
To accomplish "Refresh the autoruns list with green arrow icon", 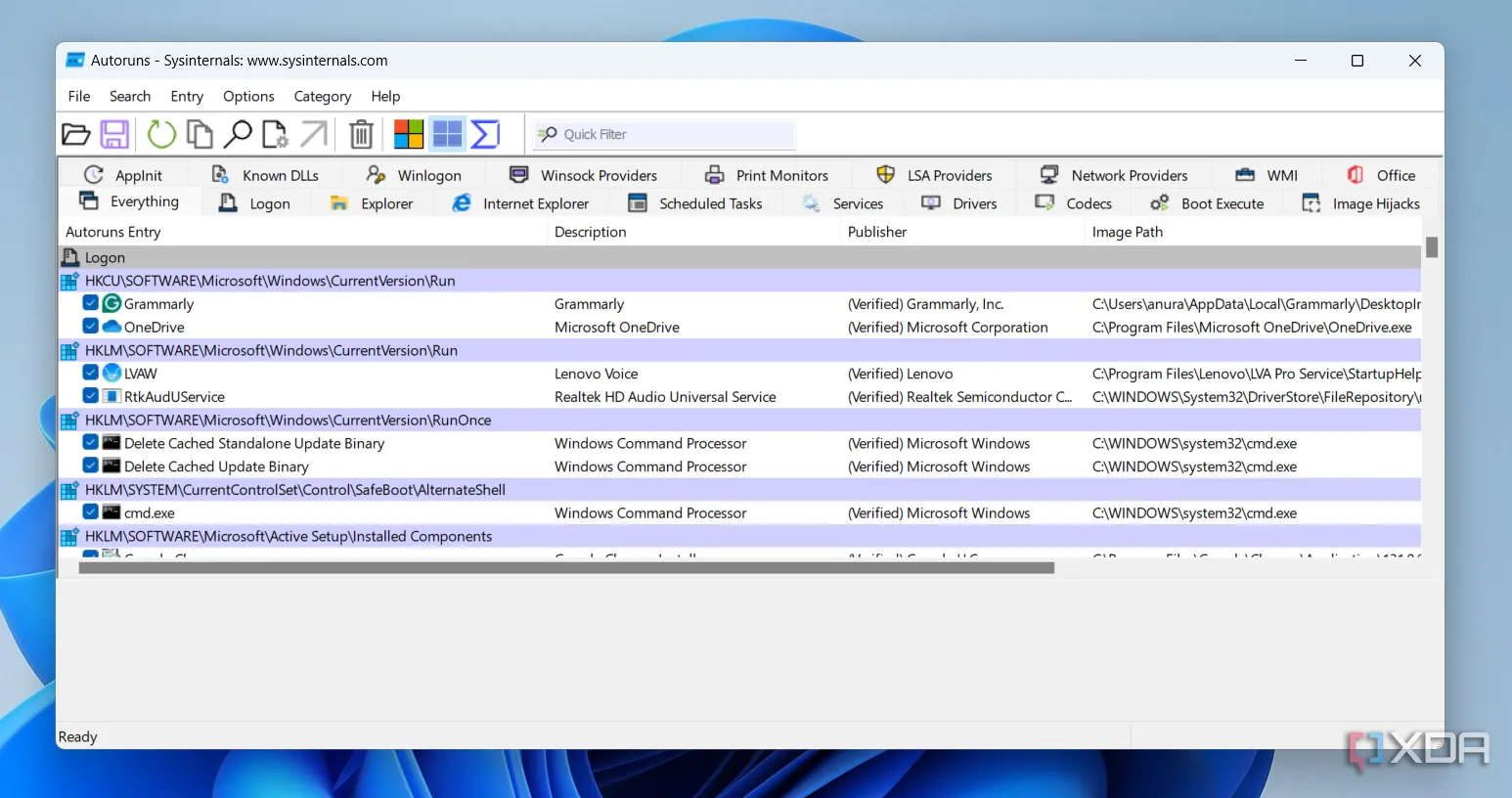I will [x=161, y=134].
